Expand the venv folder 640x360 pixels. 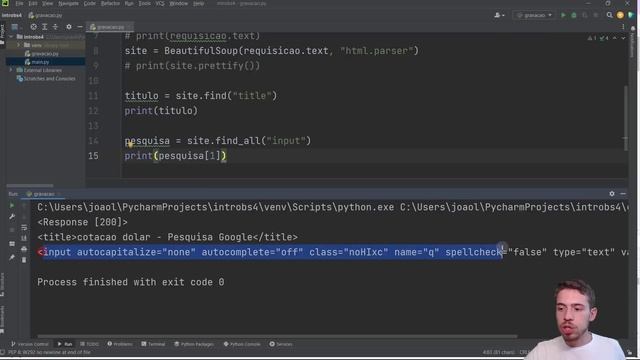pos(18,45)
